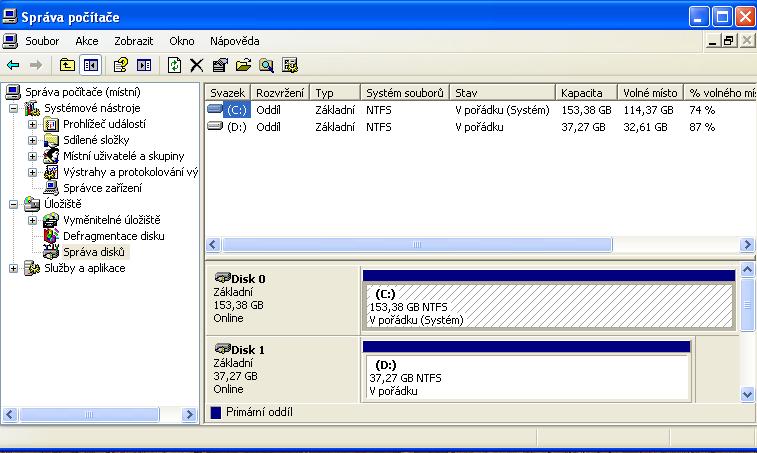Click volume list horizontal scrollbar right arrow

[747, 245]
